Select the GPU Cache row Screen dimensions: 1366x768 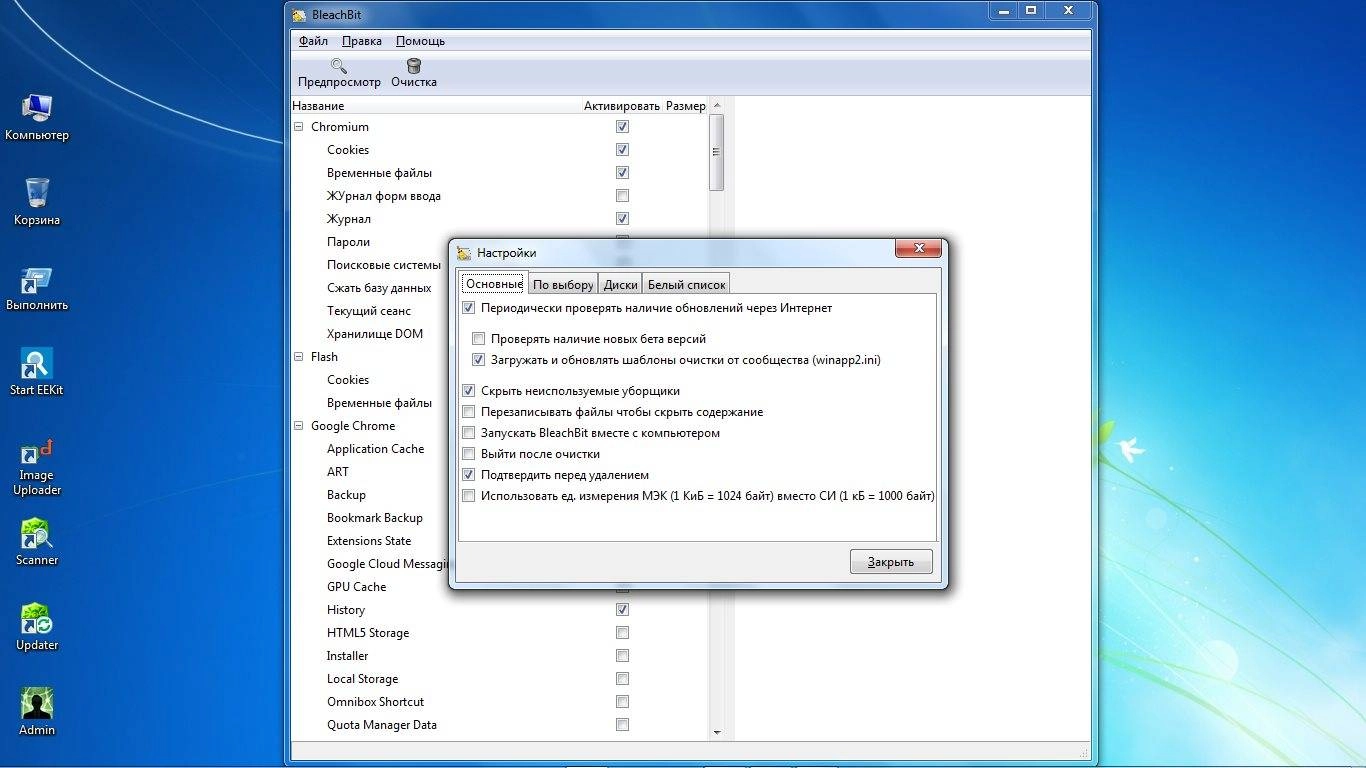click(x=356, y=587)
